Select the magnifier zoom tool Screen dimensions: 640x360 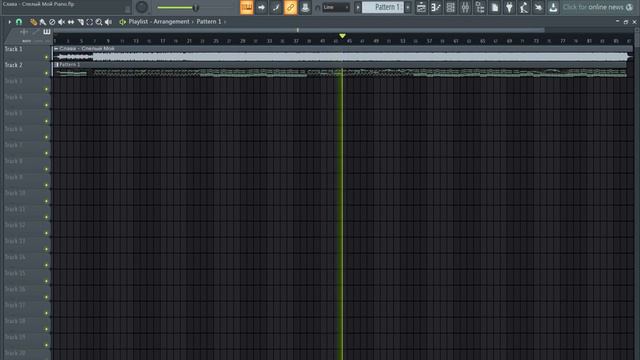(x=99, y=22)
